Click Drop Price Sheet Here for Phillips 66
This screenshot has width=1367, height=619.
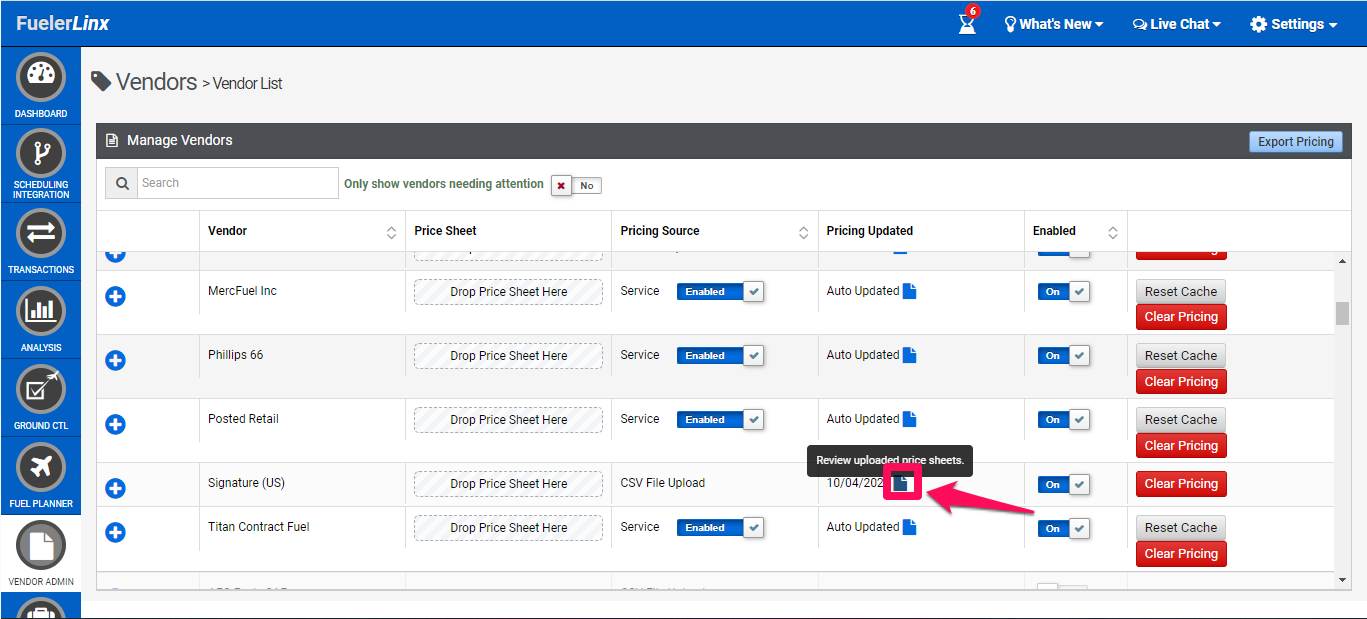click(508, 356)
